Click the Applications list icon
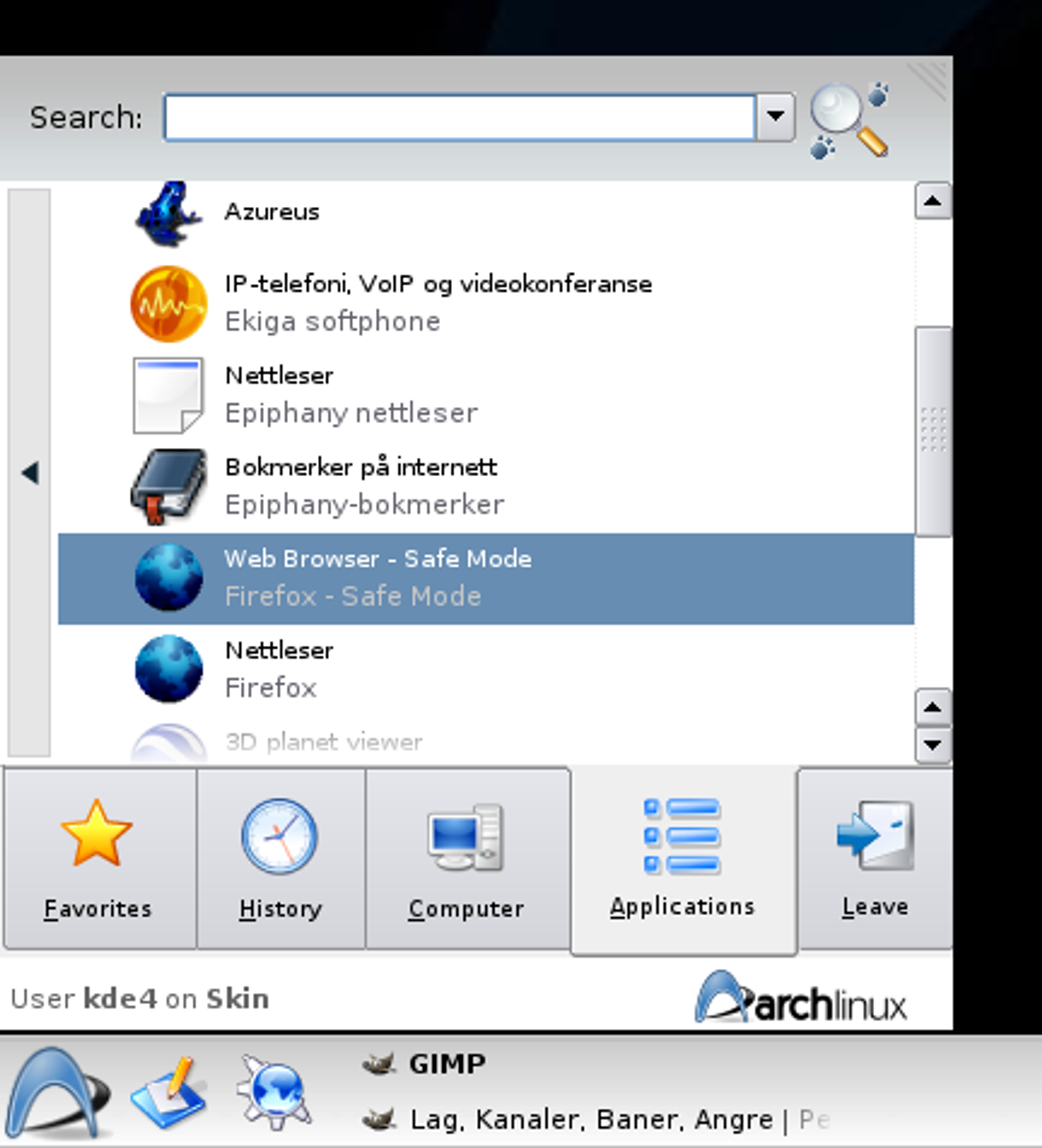1042x1148 pixels. click(x=682, y=836)
